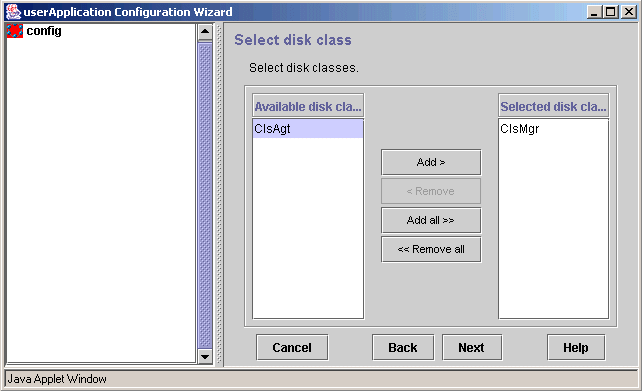This screenshot has width=642, height=391.
Task: Click the Select disk class heading
Action: click(293, 40)
